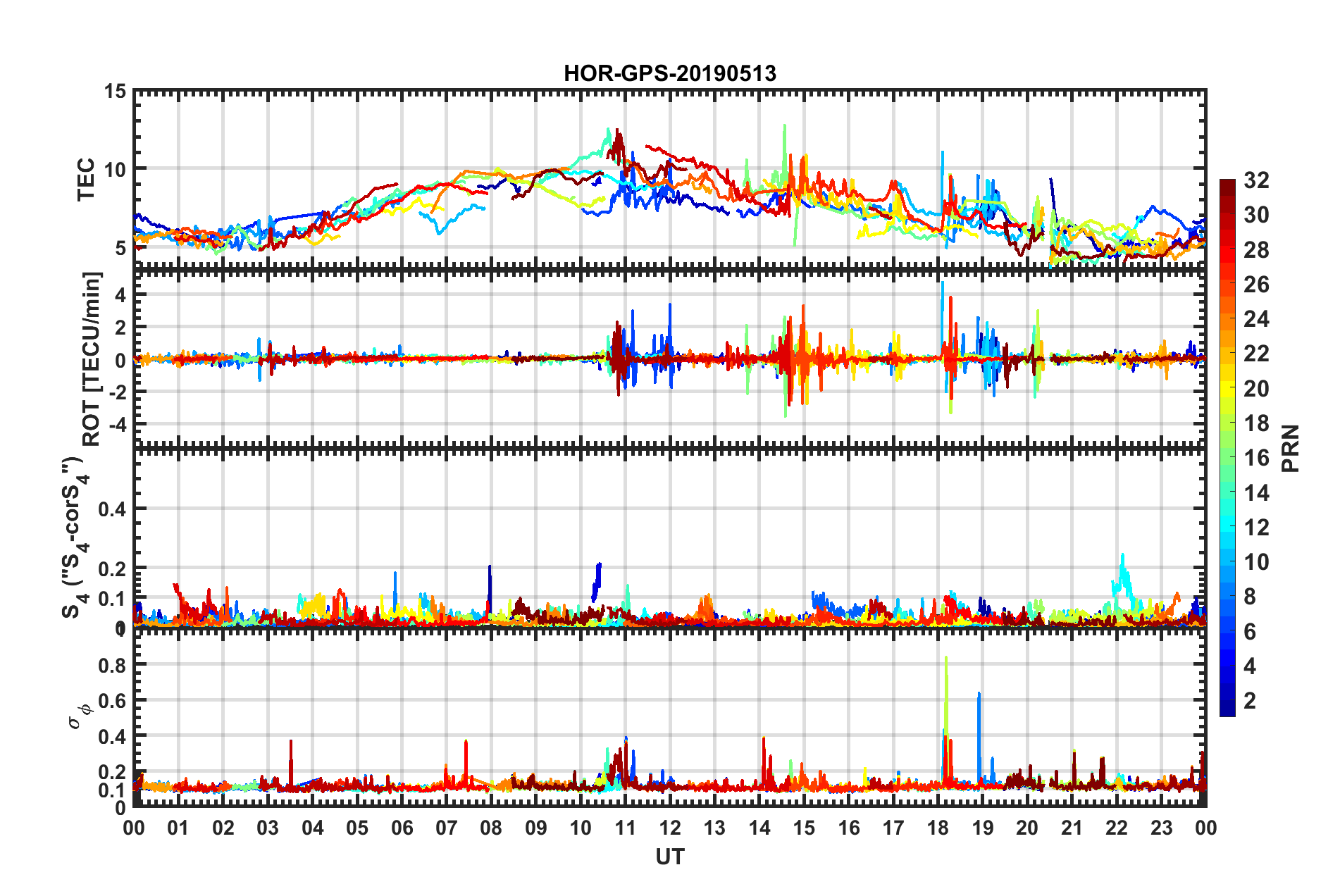This screenshot has height=896, width=1340.
Task: Click x-axis tick label 06
Action: click(402, 827)
